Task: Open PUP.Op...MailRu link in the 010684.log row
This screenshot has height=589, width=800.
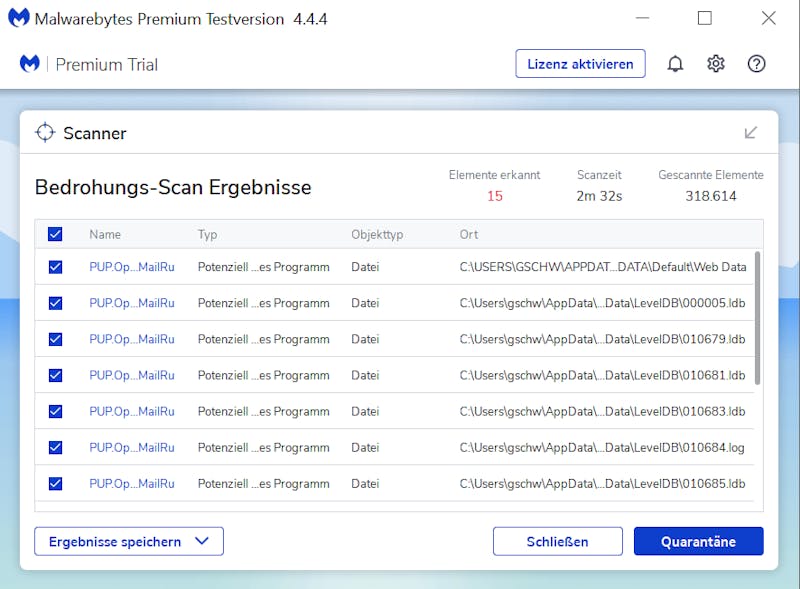Action: (x=132, y=448)
